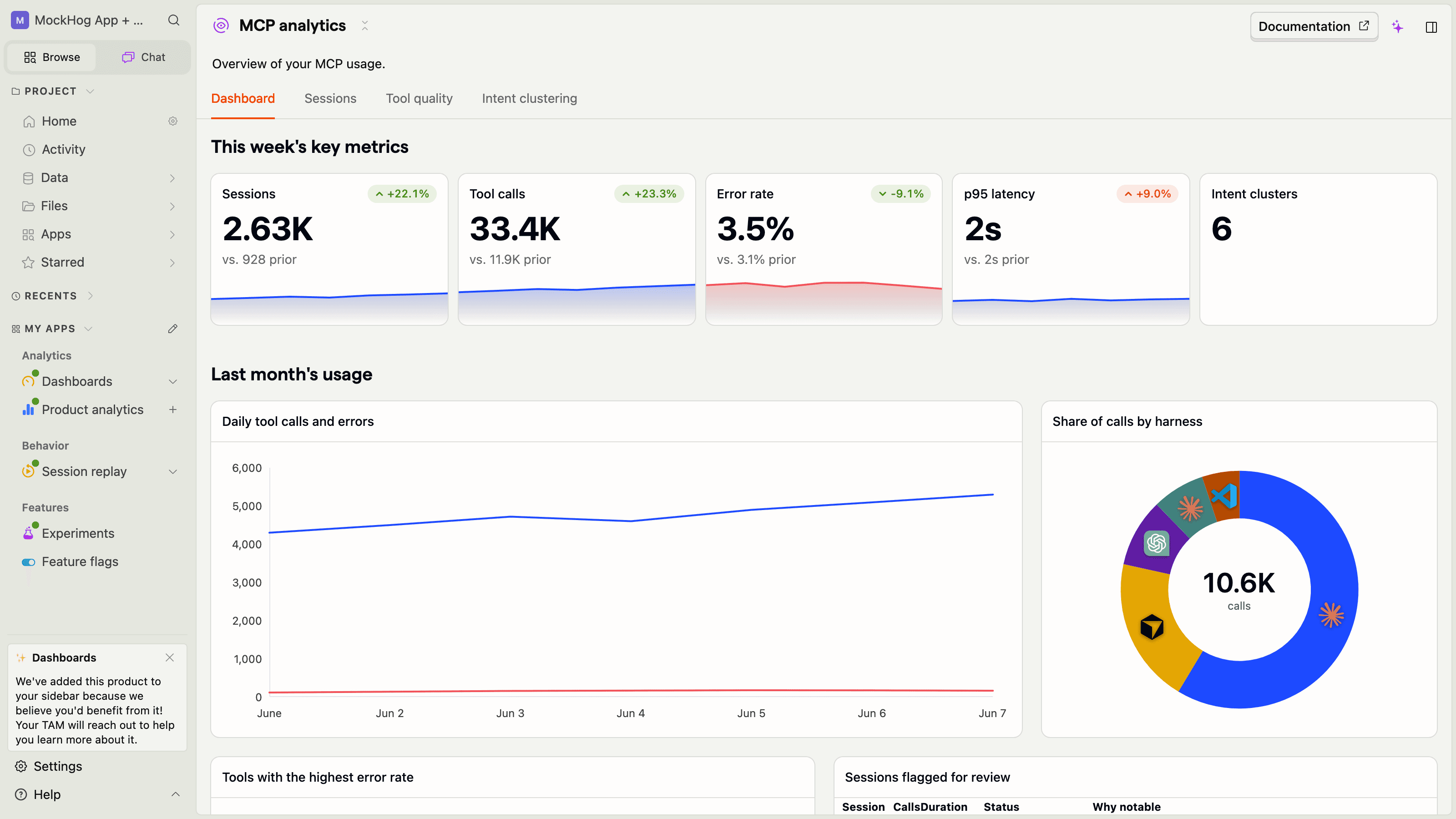Screen dimensions: 1456x819
Task: Expand the Files section chevron
Action: click(x=172, y=206)
